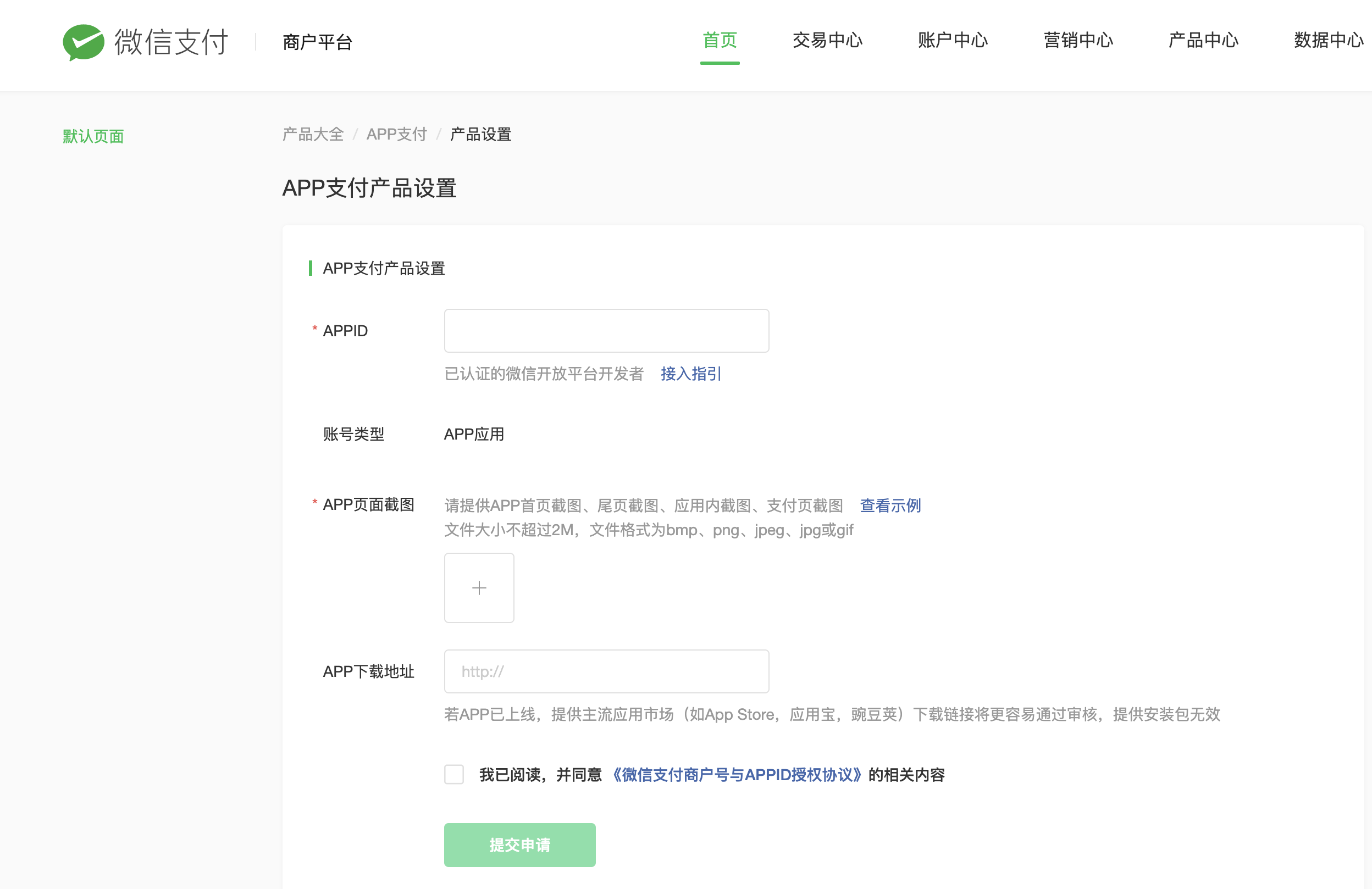The width and height of the screenshot is (1372, 889).
Task: Click the plus icon to upload screenshot
Action: [x=478, y=587]
